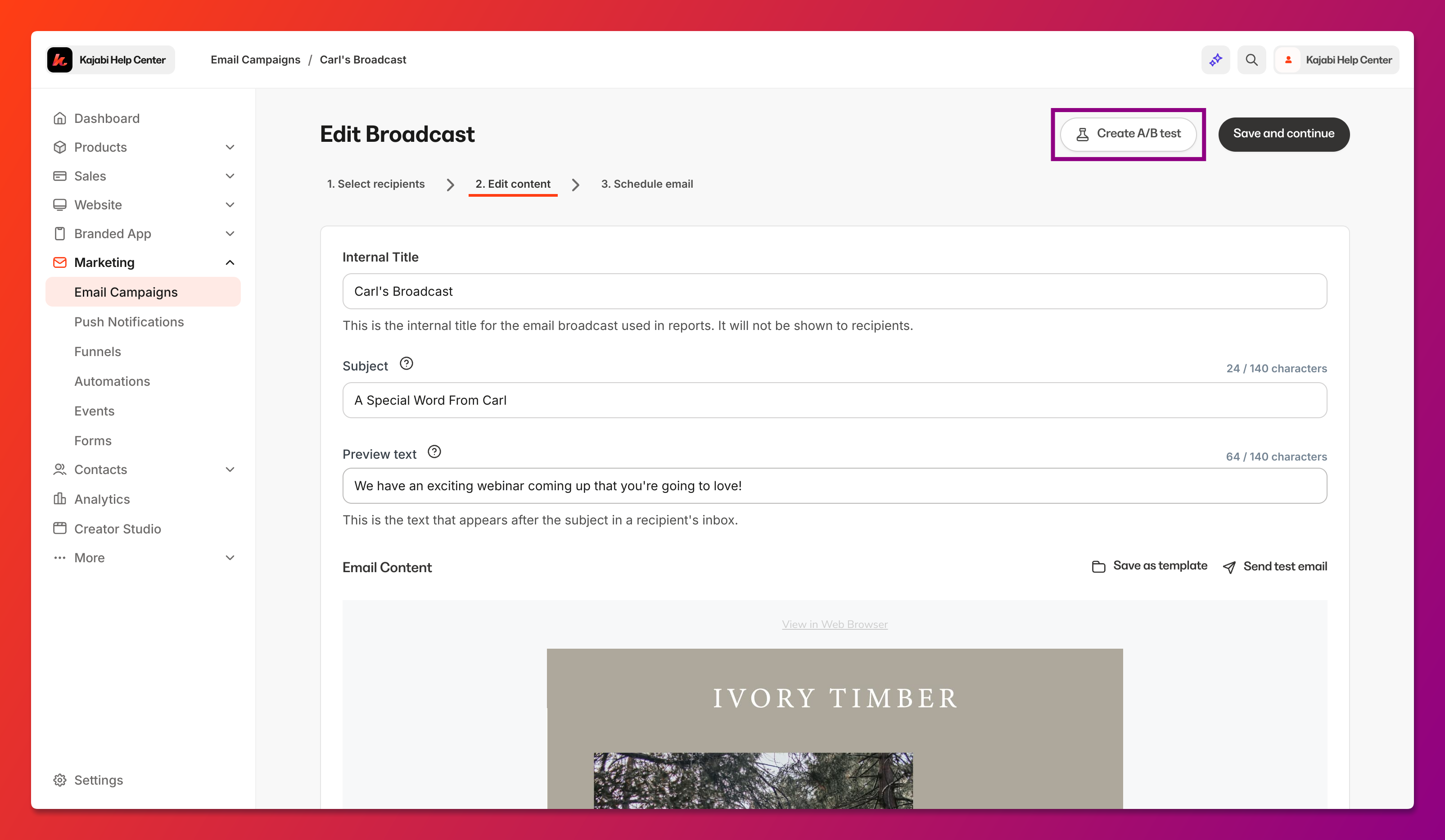Click the Contacts people icon

(59, 470)
